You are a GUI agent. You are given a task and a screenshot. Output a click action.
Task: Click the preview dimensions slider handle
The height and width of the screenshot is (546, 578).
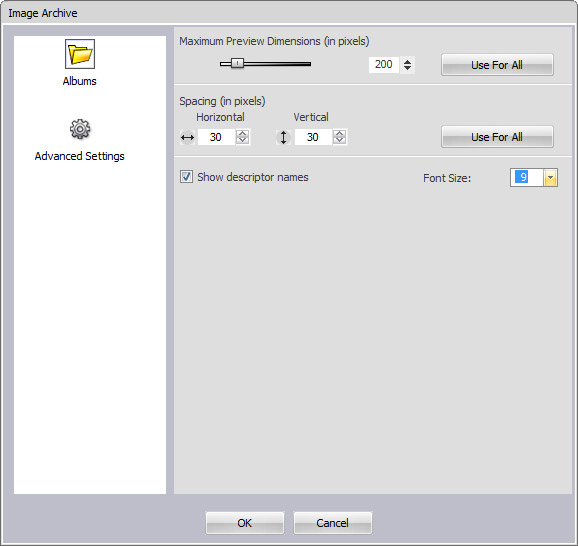tap(237, 63)
